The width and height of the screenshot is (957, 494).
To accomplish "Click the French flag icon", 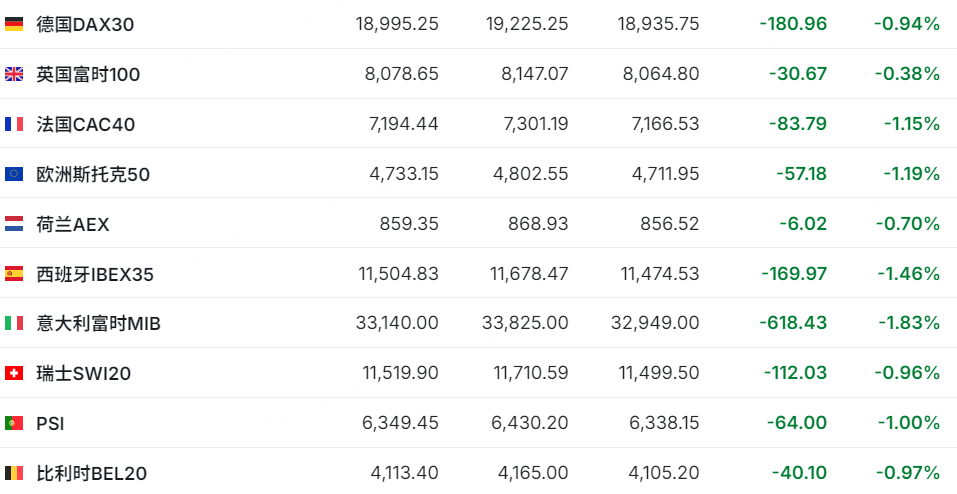I will point(14,124).
